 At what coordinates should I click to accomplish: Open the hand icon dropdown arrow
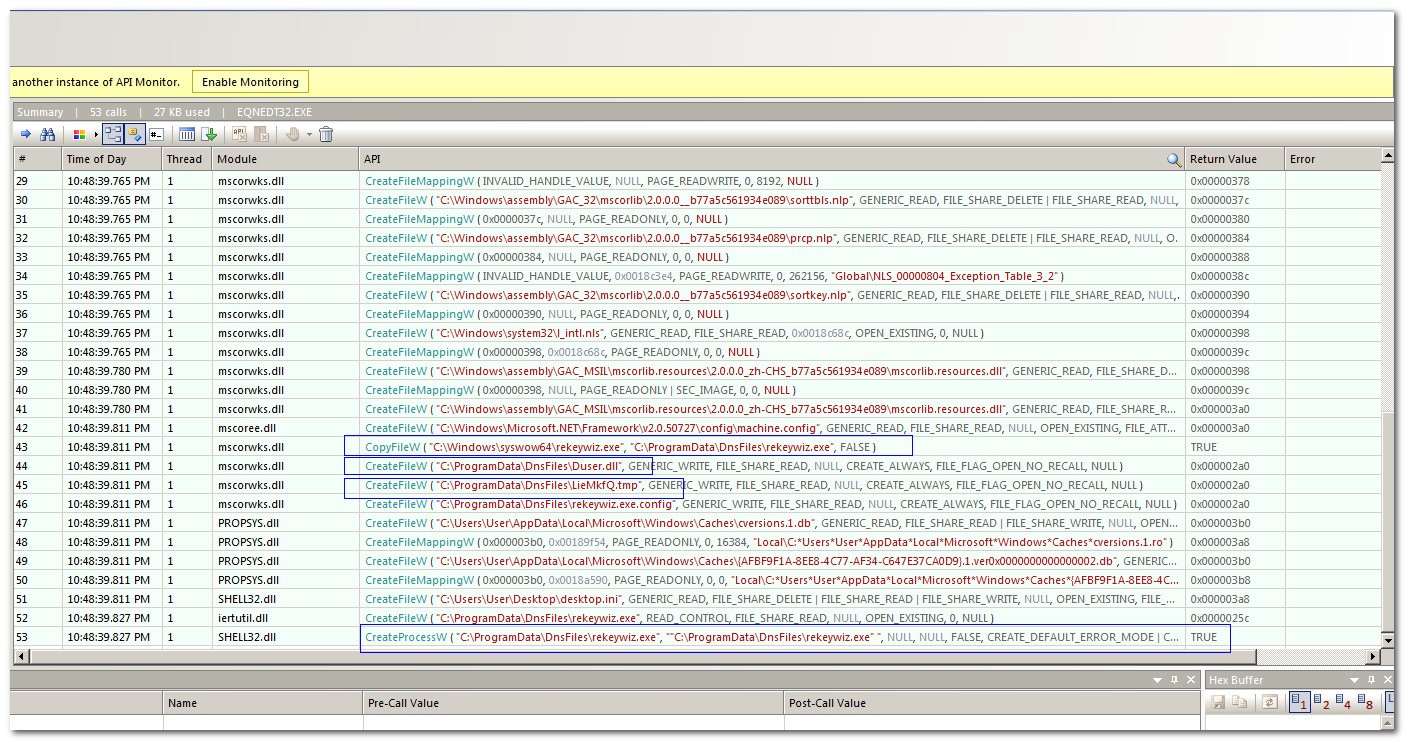(x=309, y=135)
